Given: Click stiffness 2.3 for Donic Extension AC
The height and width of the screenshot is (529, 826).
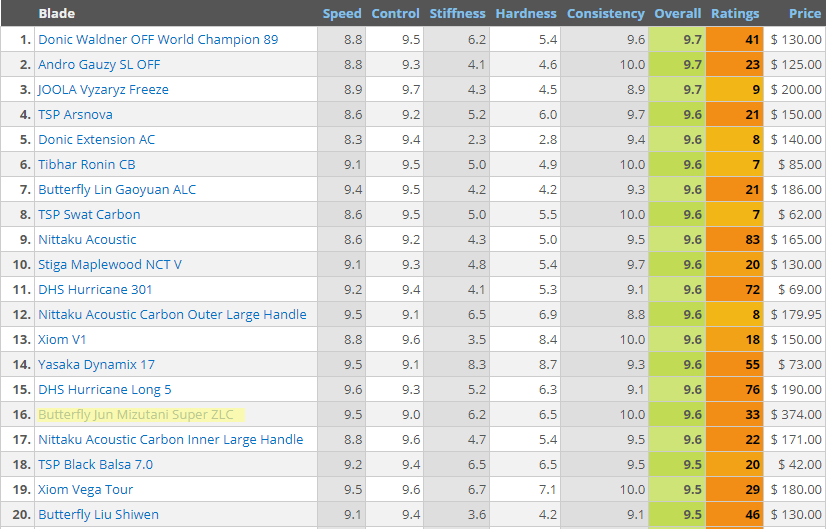Looking at the screenshot, I should pyautogui.click(x=477, y=140).
